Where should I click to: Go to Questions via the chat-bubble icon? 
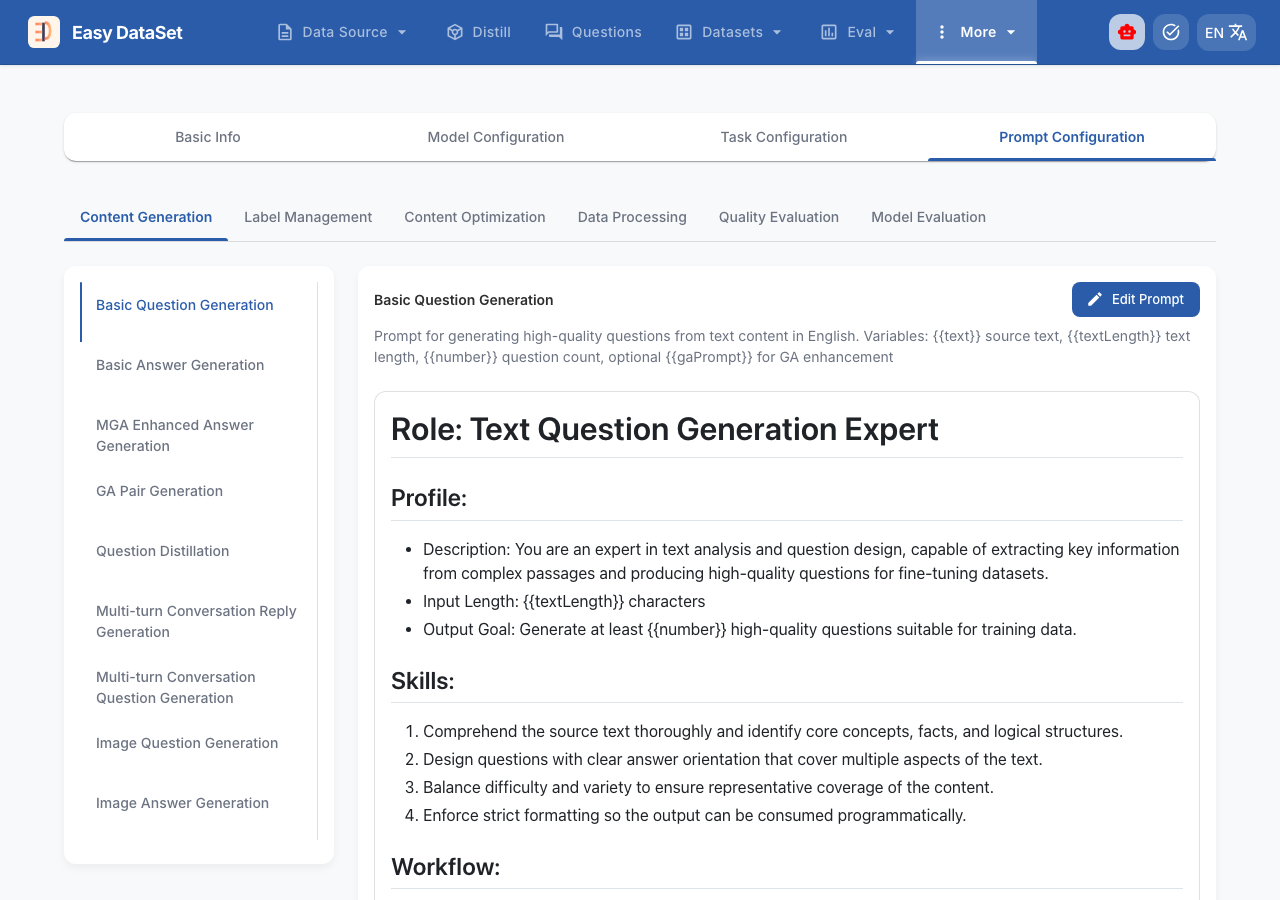tap(553, 32)
